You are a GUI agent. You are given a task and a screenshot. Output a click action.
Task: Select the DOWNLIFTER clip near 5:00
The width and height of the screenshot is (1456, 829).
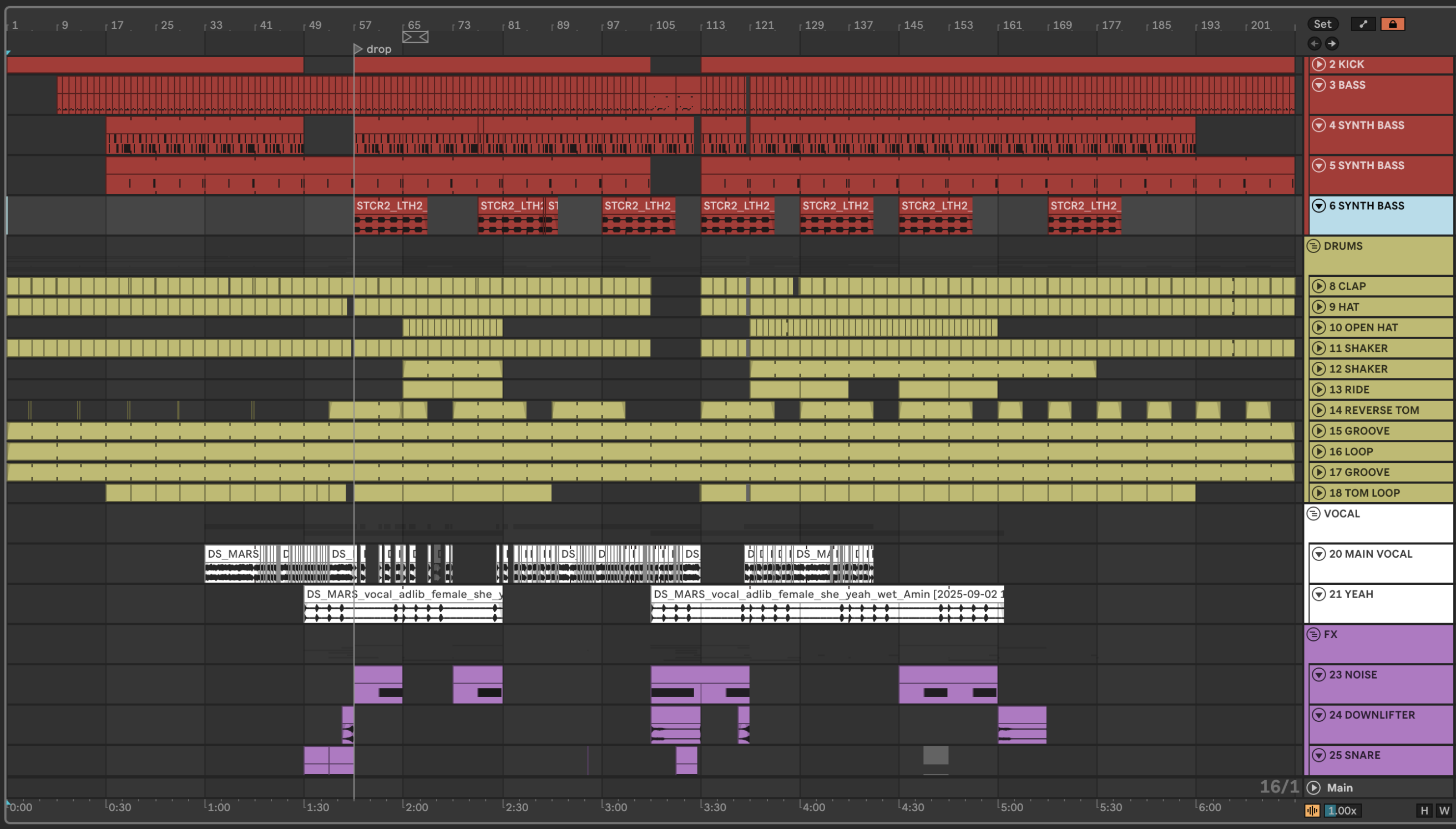pos(1022,725)
